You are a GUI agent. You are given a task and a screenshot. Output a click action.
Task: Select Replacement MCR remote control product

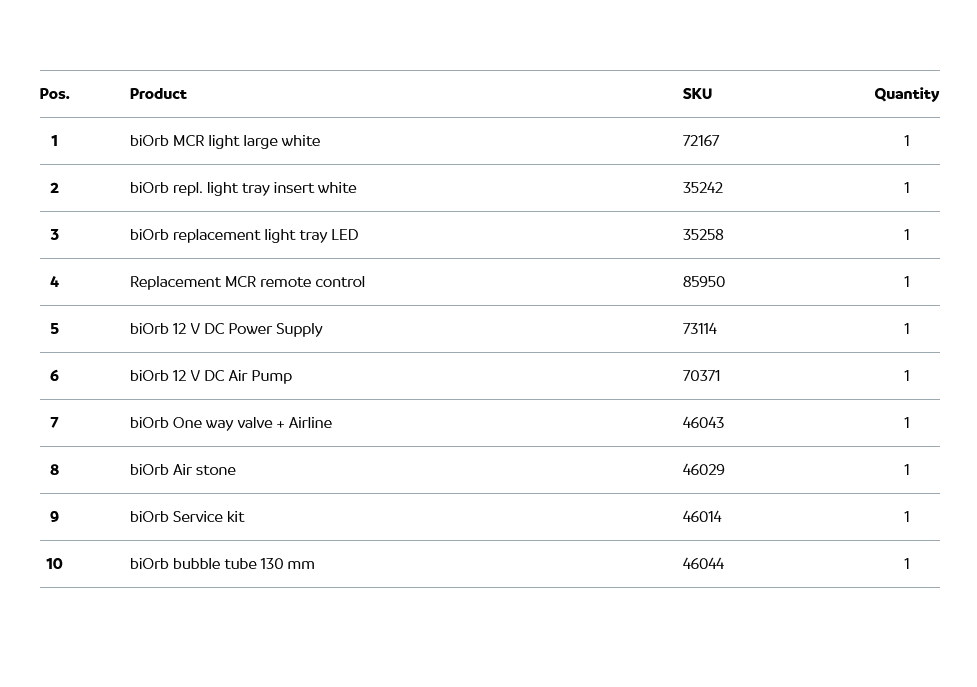(x=247, y=282)
